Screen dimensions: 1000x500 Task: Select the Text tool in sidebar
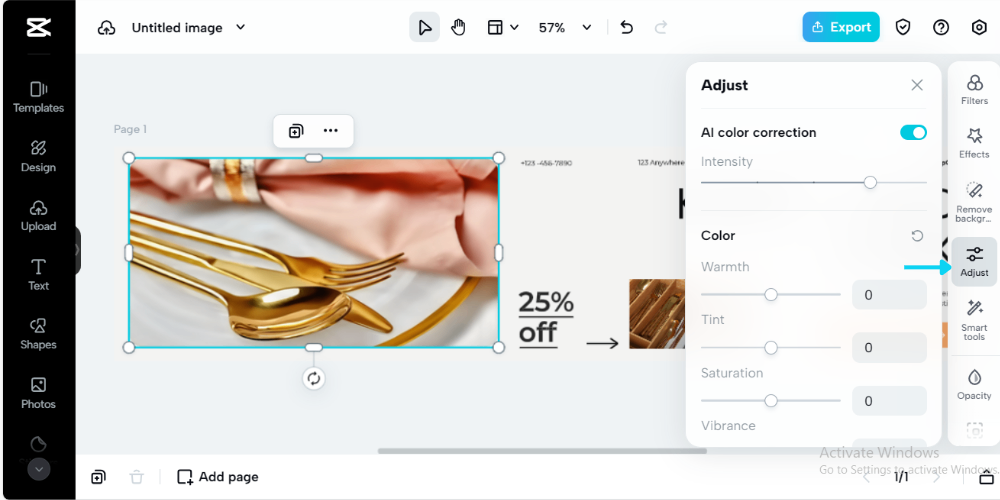38,275
